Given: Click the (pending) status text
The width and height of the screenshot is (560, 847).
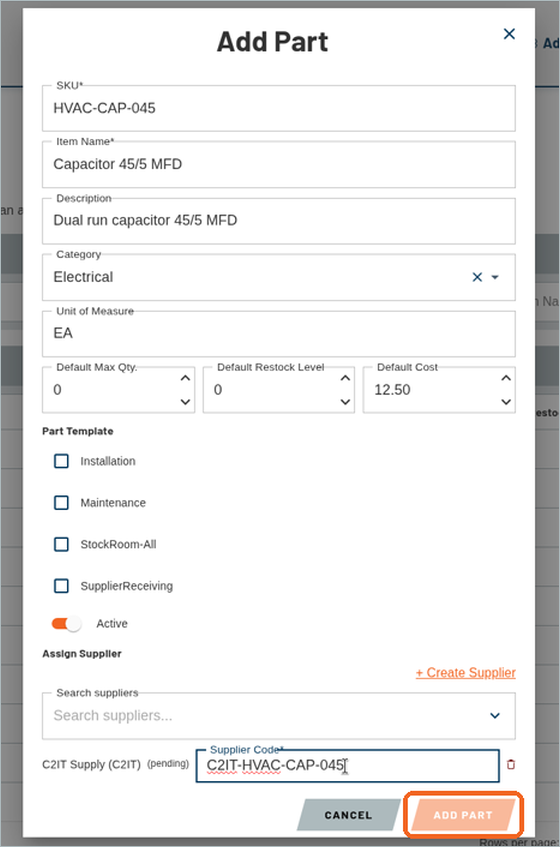Looking at the screenshot, I should tap(168, 764).
